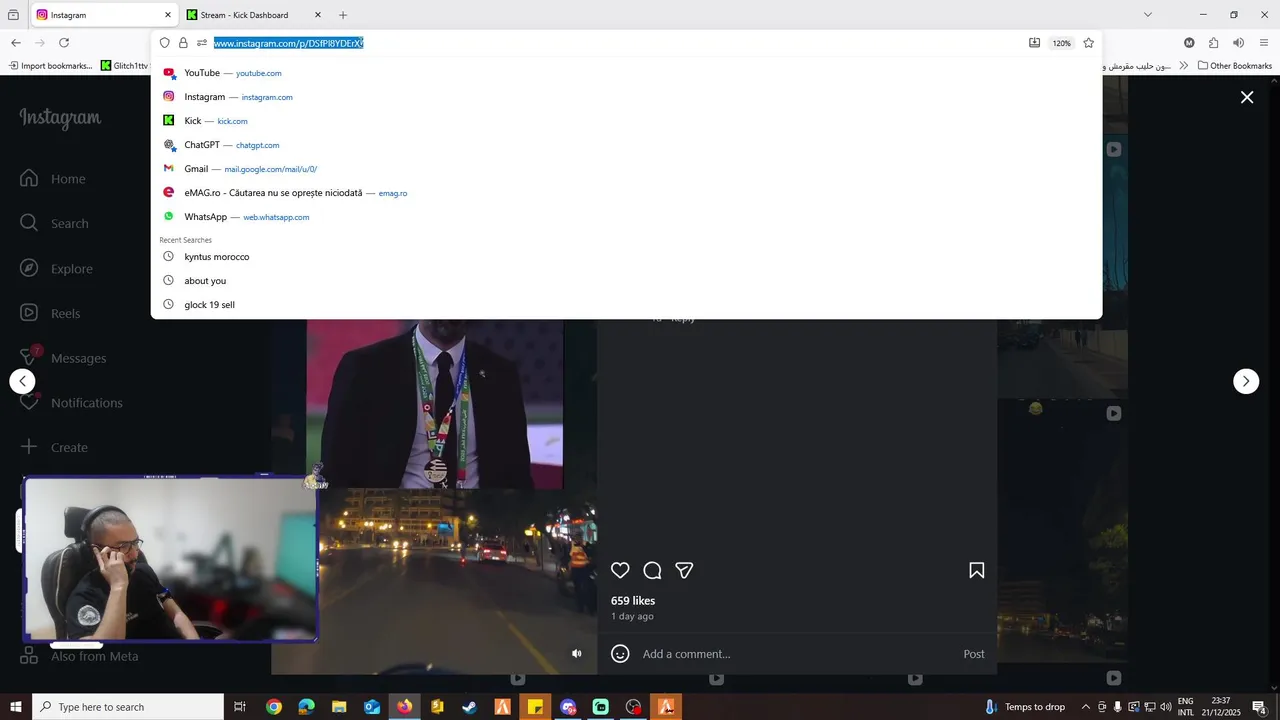
Task: Open Other Bookmarks folder
Action: (x=1235, y=66)
